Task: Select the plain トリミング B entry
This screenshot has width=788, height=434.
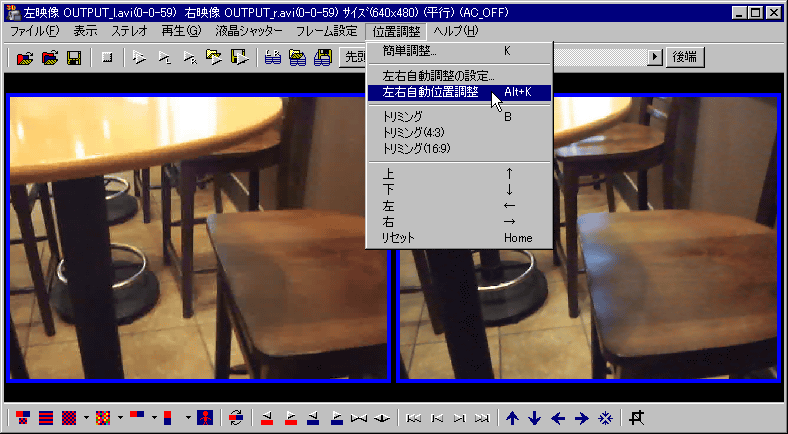Action: [459, 117]
